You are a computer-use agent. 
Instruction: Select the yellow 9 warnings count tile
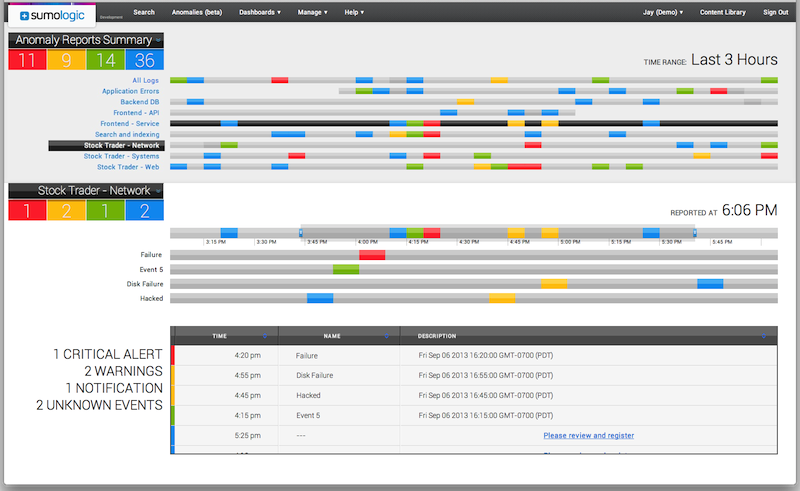[x=66, y=60]
